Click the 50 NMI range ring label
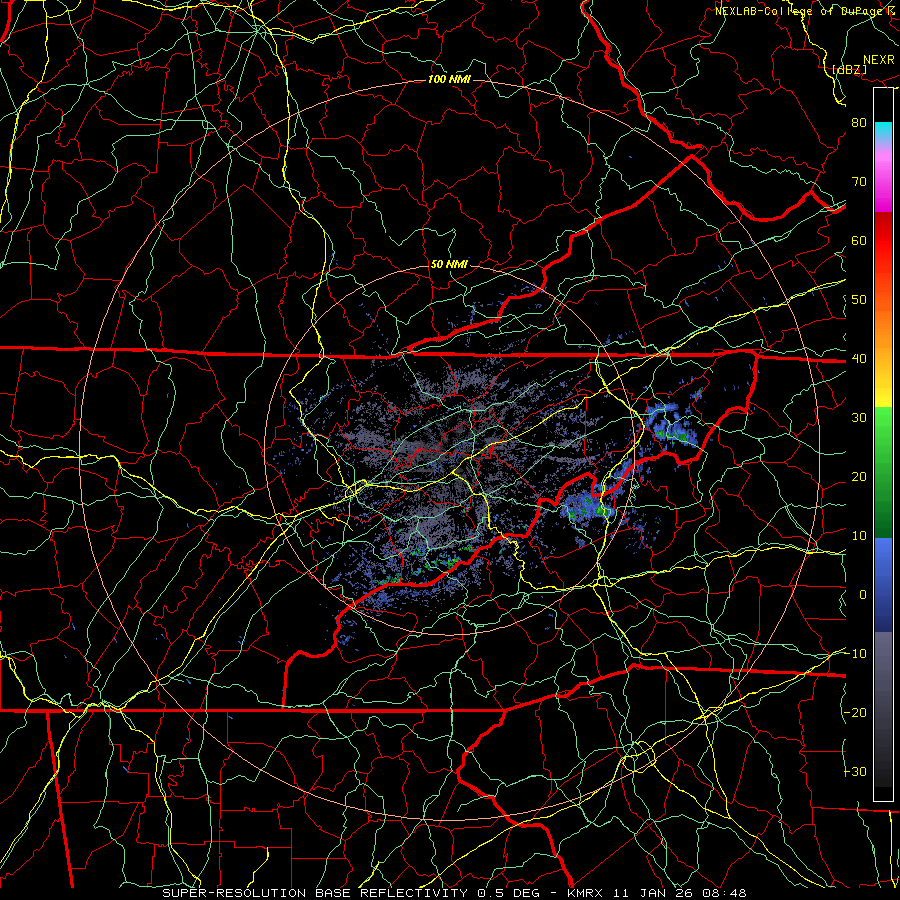The height and width of the screenshot is (900, 900). tap(449, 264)
